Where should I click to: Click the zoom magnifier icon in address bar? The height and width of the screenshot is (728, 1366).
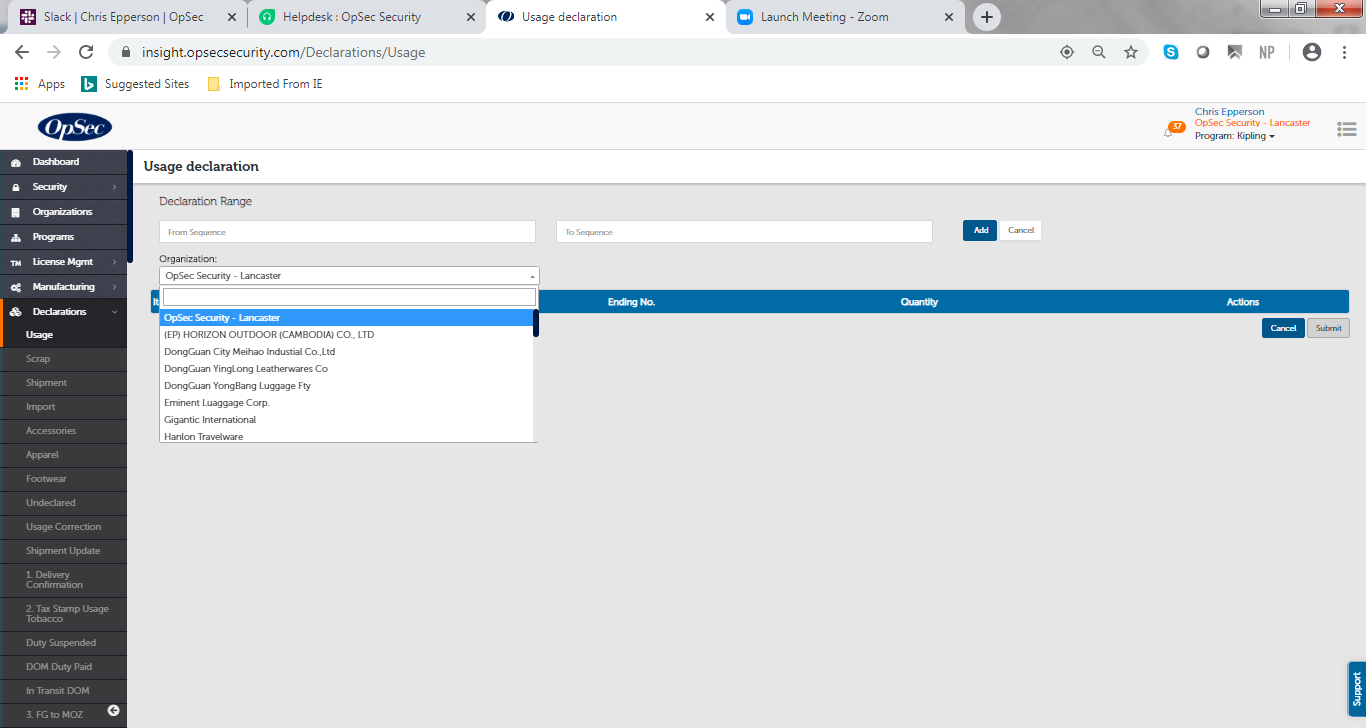(1099, 52)
